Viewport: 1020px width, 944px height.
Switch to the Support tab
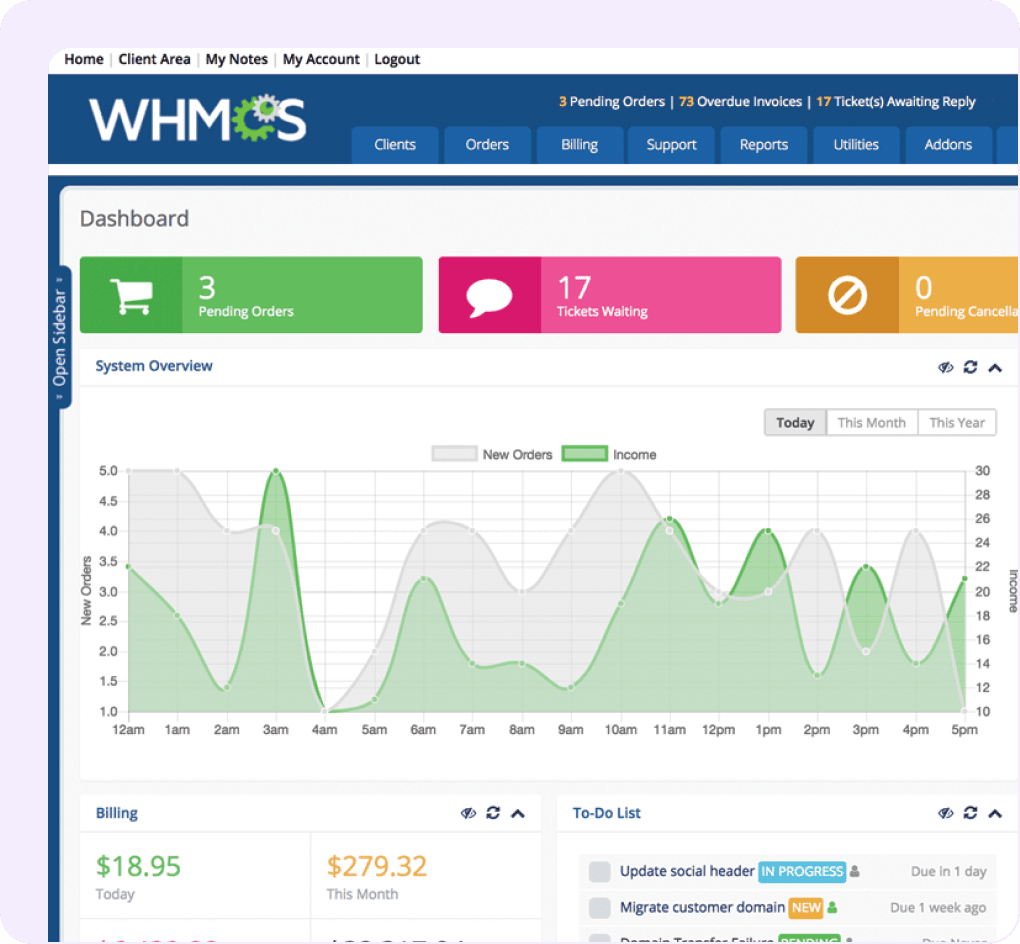tap(670, 145)
